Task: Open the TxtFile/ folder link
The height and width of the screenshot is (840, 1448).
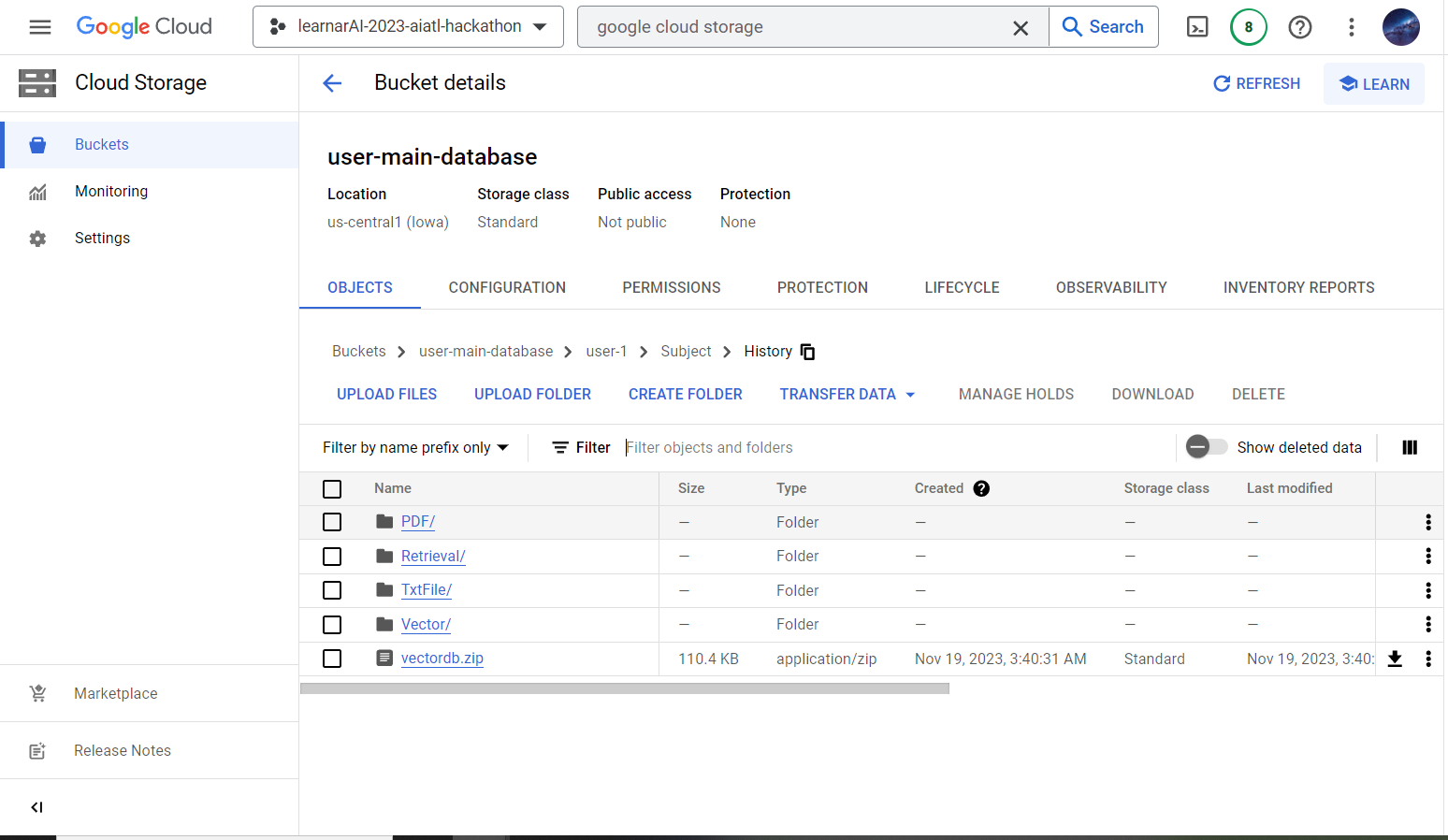Action: 427,590
